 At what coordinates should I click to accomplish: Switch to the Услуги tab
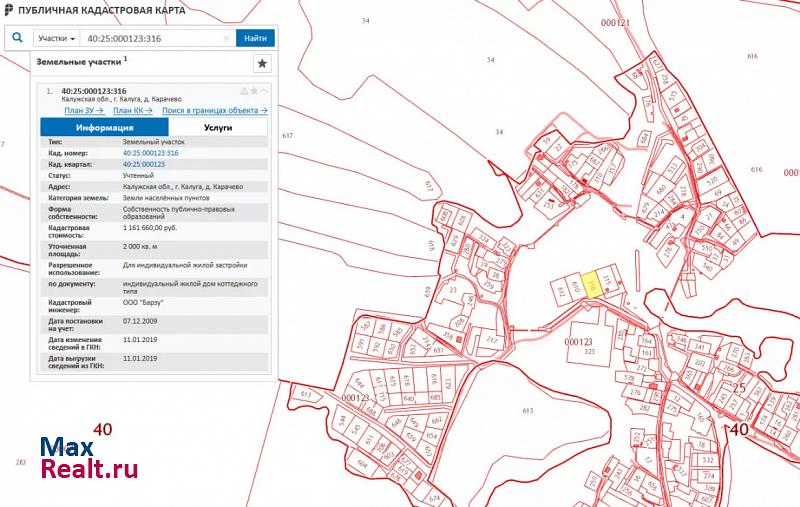point(217,128)
